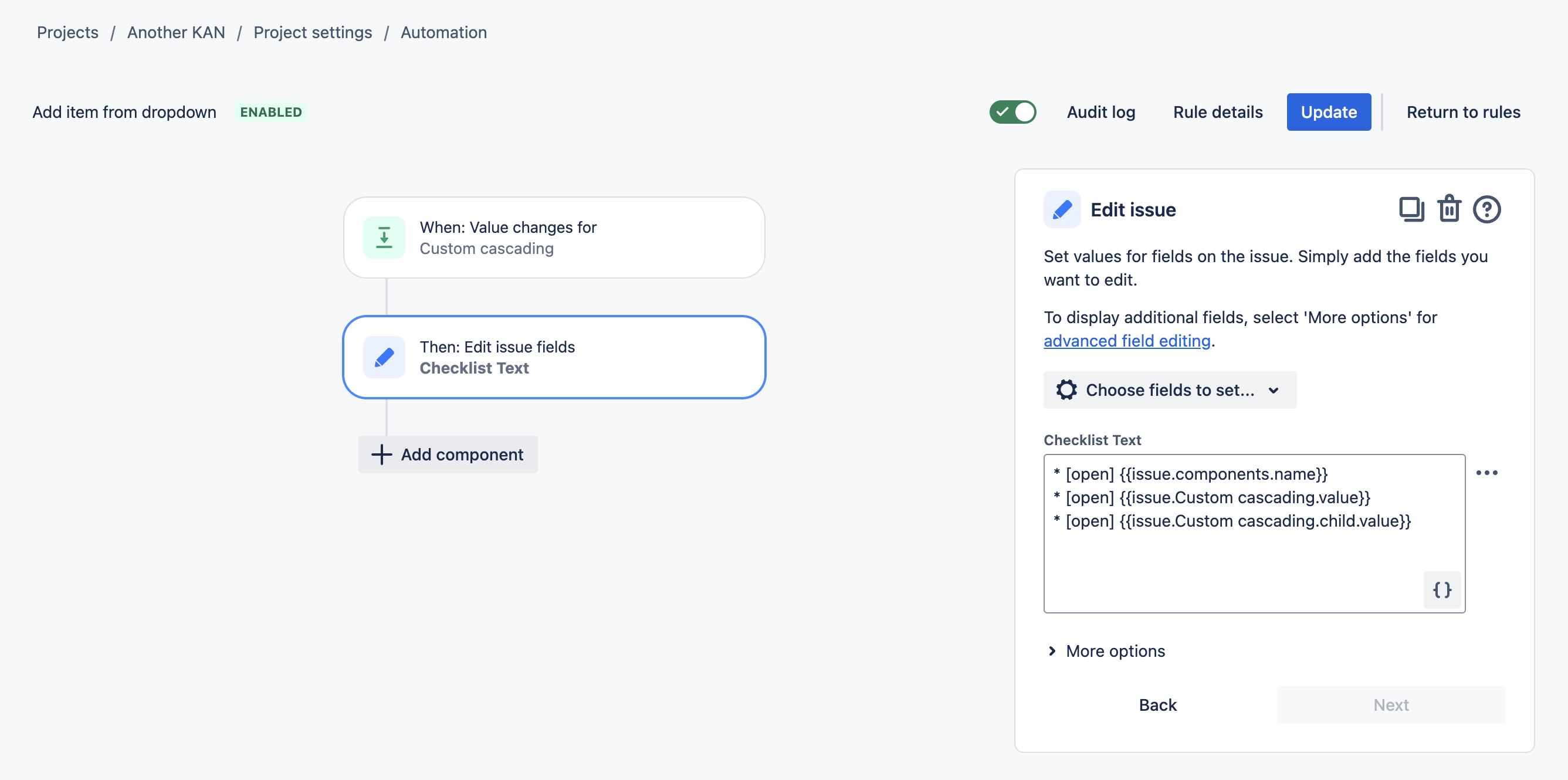Click the green trigger icon in When card
This screenshot has width=1568, height=780.
coord(384,238)
